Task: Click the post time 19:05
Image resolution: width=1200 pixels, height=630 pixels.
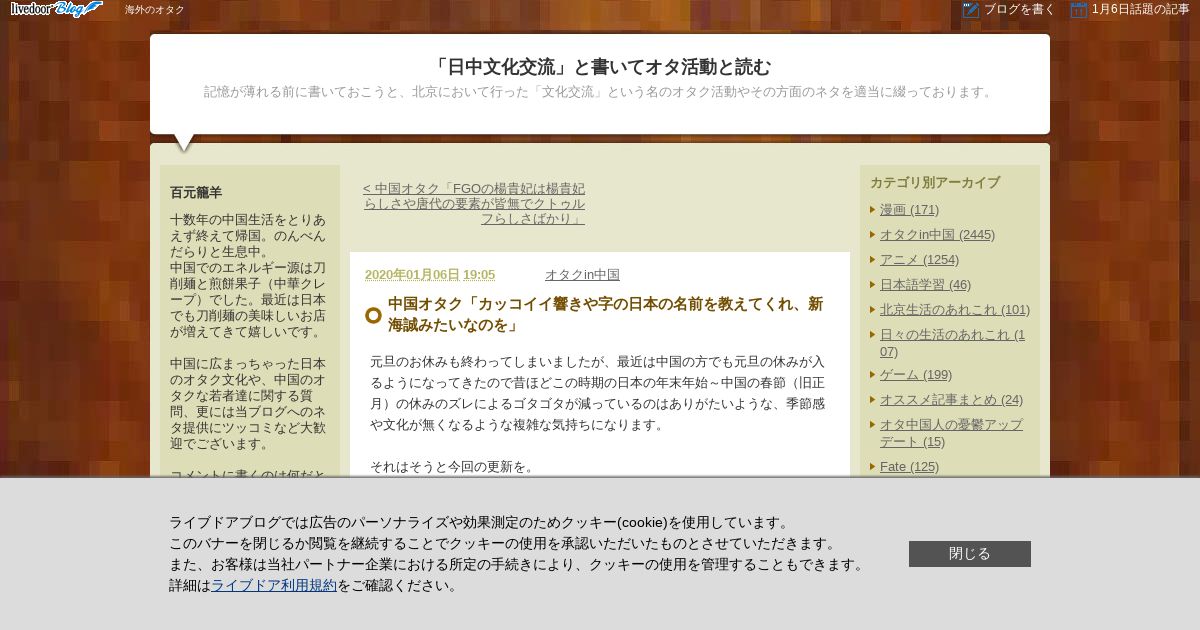Action: [479, 275]
